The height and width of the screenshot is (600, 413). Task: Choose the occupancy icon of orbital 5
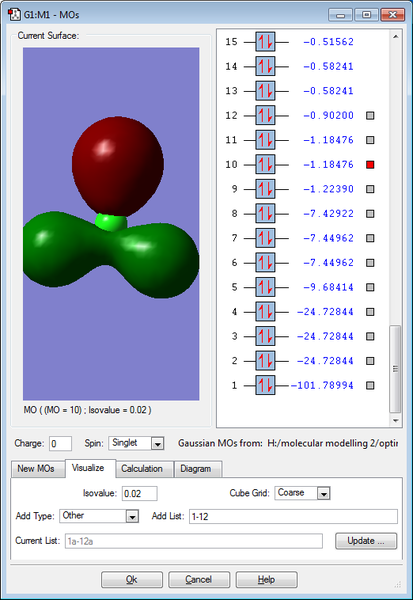point(265,287)
